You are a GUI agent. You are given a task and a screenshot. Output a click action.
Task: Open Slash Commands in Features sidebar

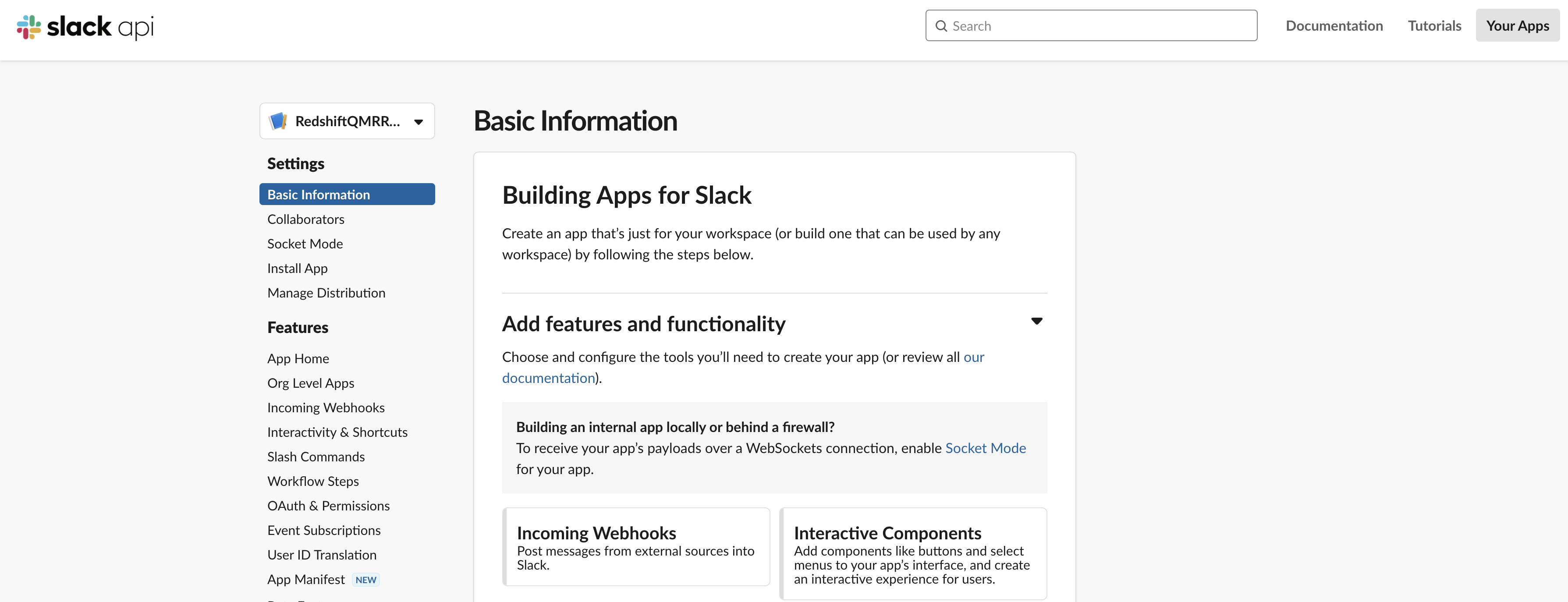point(316,457)
